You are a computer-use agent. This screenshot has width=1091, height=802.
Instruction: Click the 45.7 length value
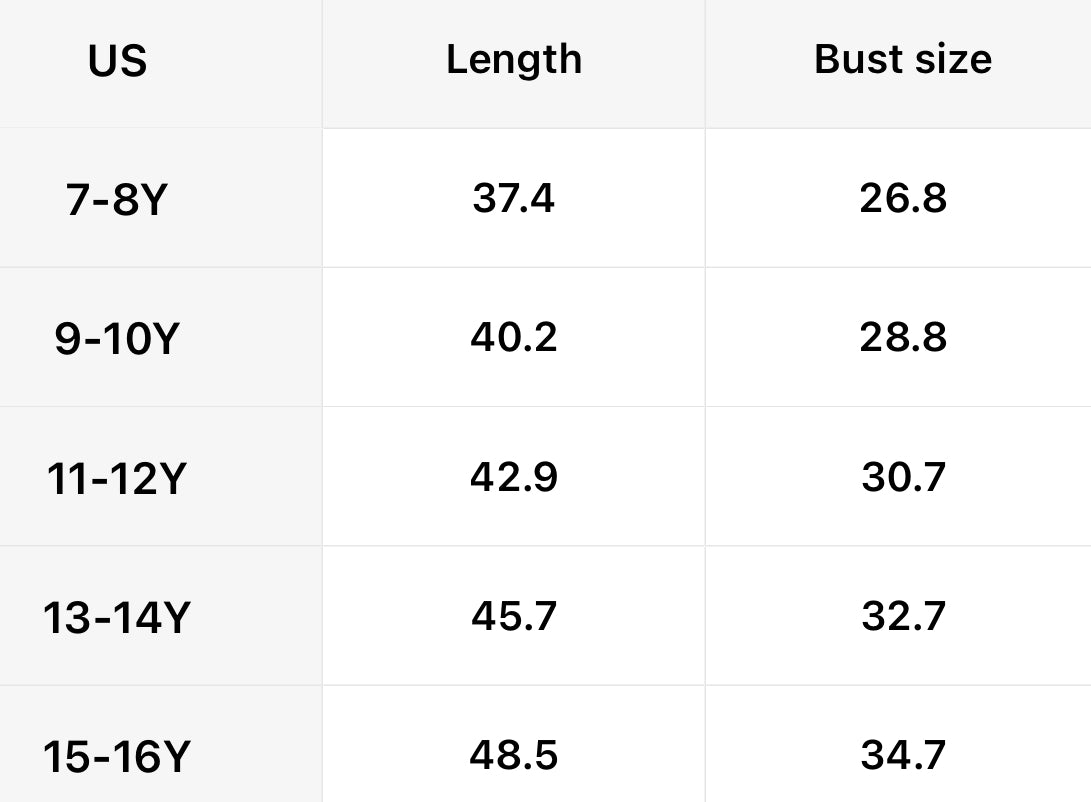(x=513, y=616)
